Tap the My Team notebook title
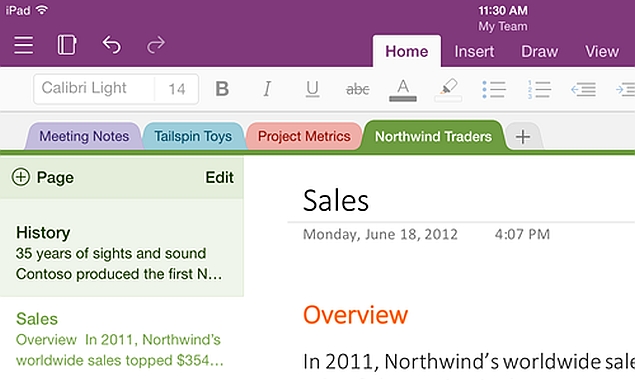The height and width of the screenshot is (380, 635). pos(503,26)
